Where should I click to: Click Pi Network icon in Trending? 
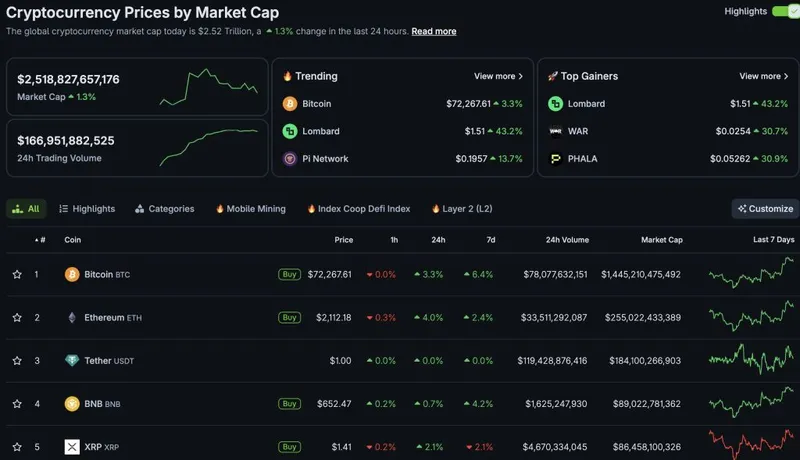290,159
